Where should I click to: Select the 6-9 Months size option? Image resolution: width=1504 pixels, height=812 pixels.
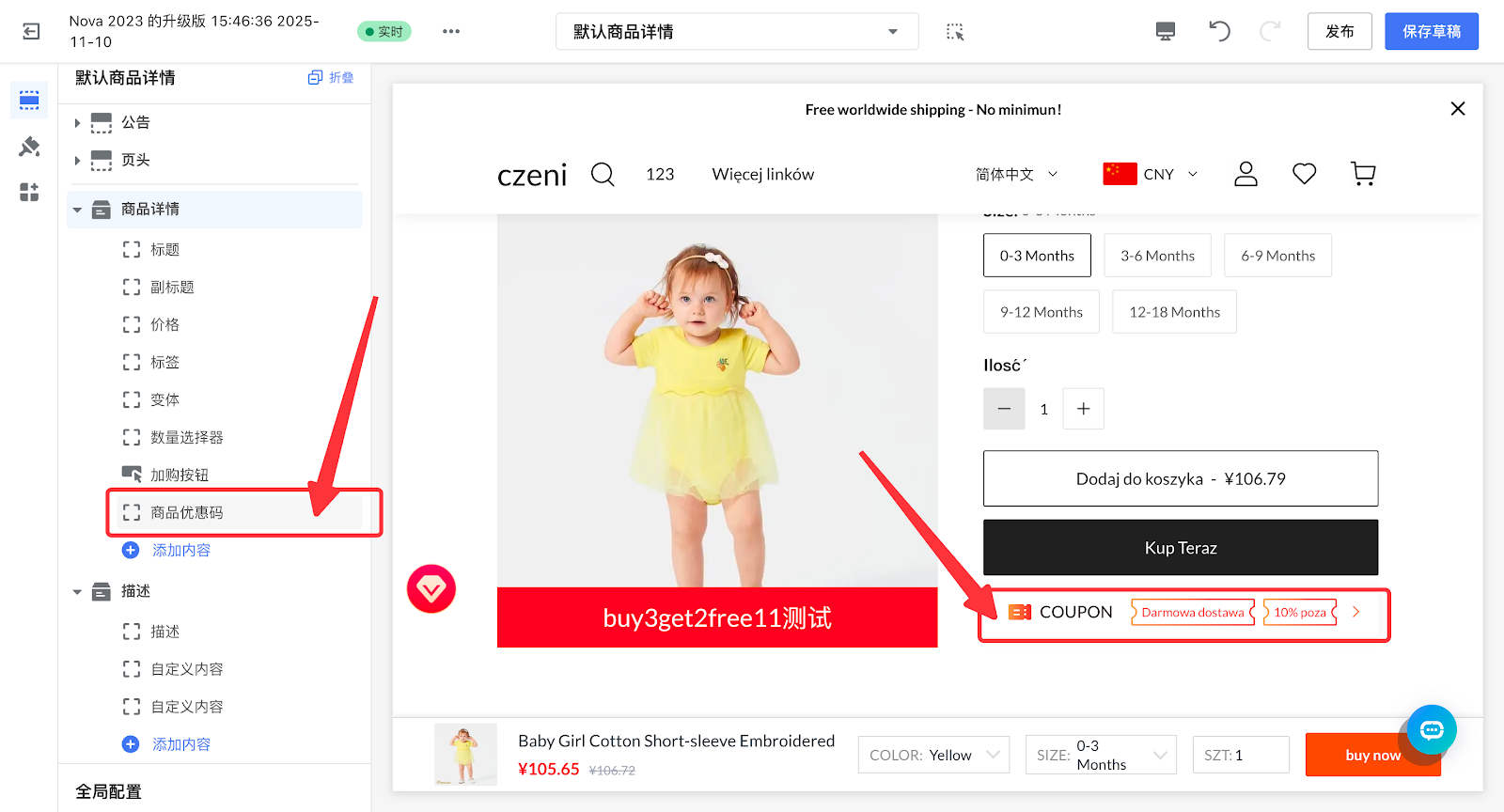(x=1277, y=256)
